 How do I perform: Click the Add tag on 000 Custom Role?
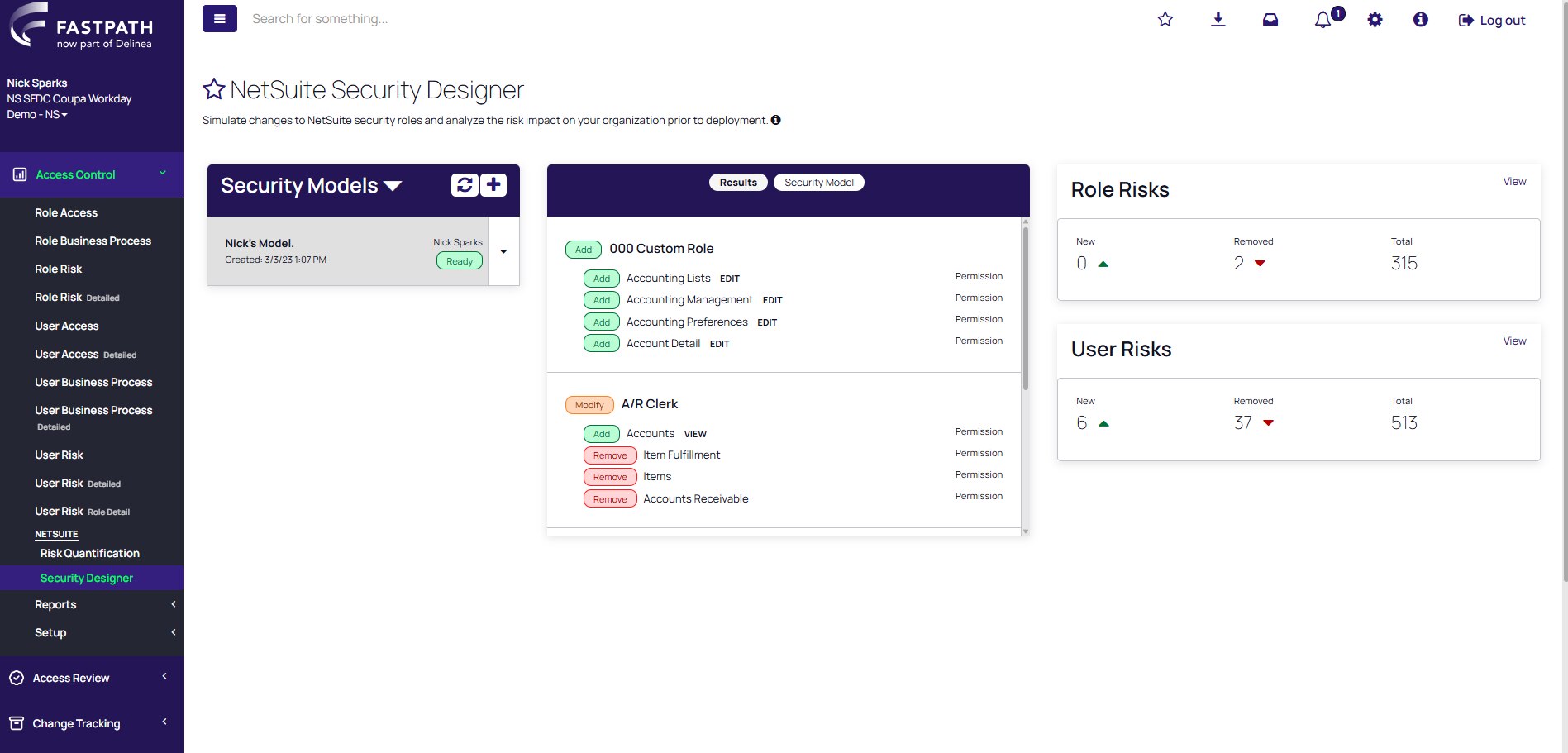tap(584, 250)
